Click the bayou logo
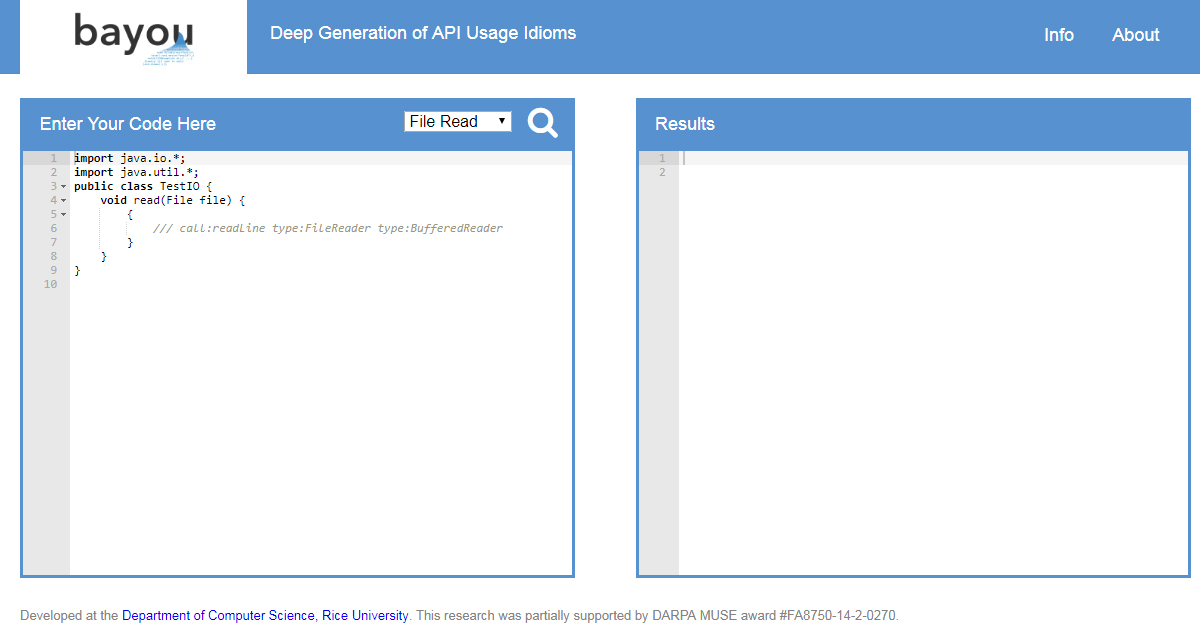This screenshot has height=640, width=1200. [134, 37]
